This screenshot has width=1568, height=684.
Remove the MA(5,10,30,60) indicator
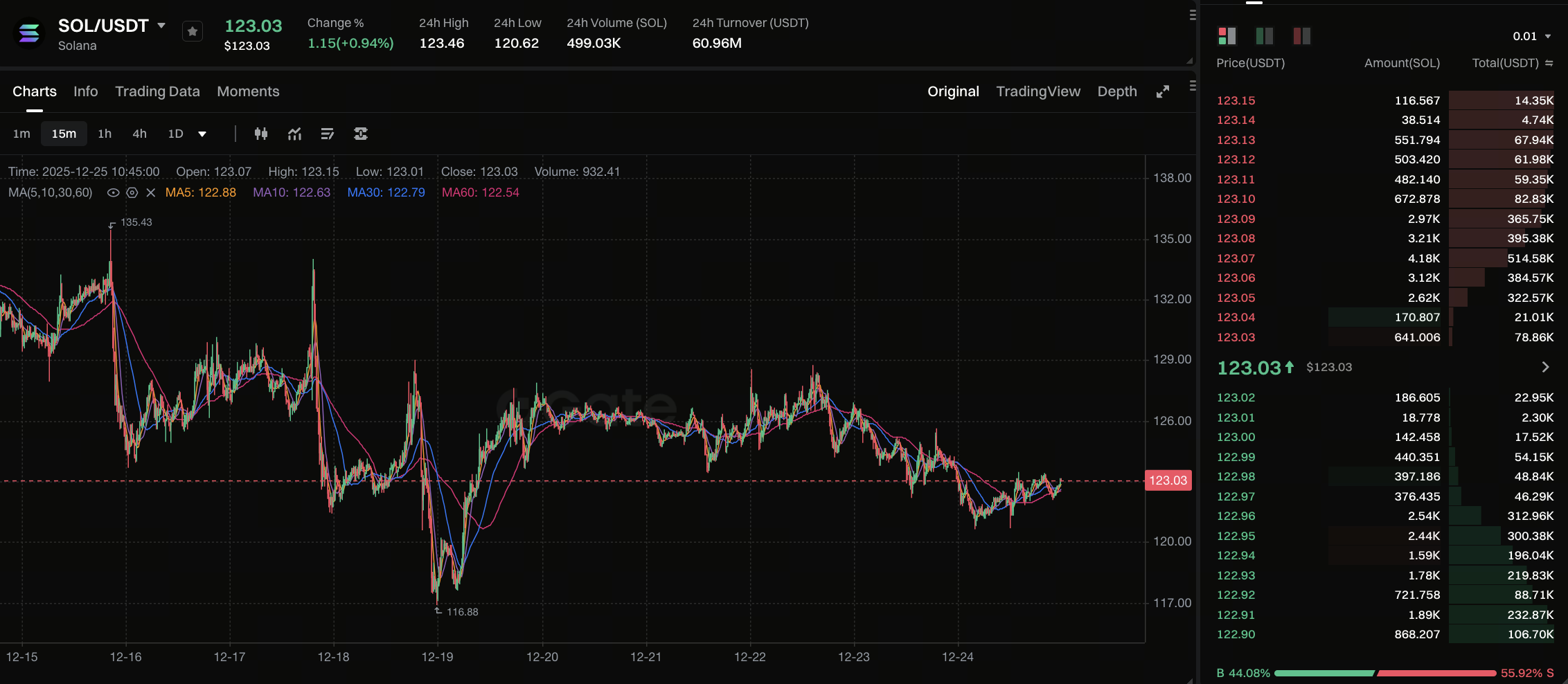point(151,192)
